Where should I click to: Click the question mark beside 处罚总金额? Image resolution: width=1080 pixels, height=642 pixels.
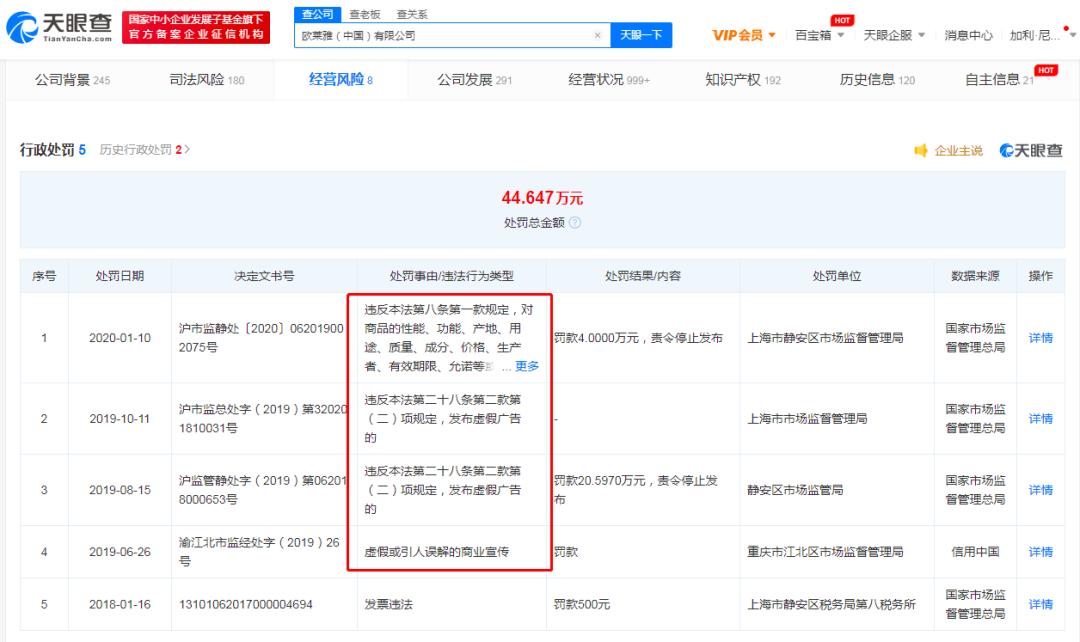[575, 223]
